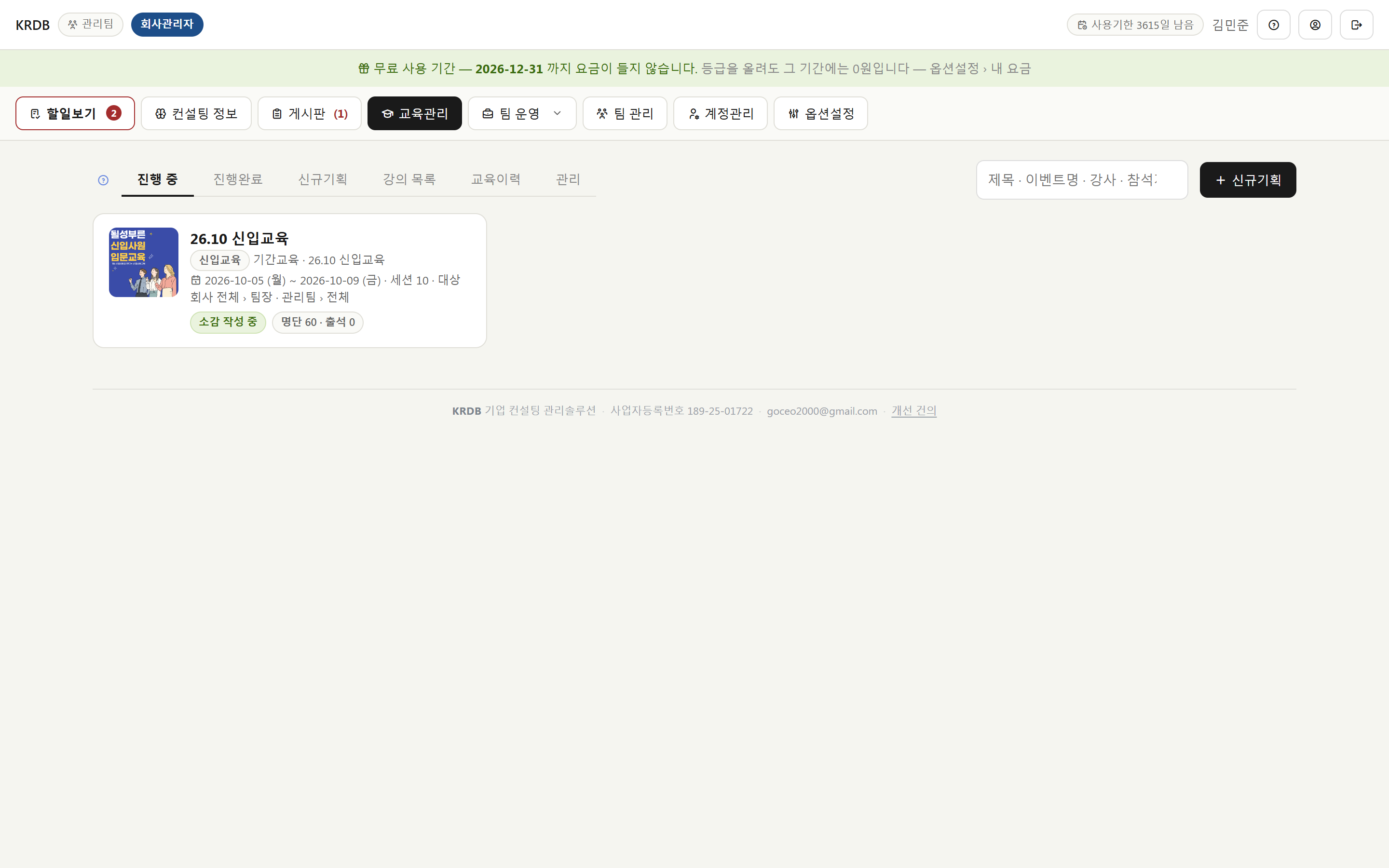
Task: Click the 회사 전체 › 팀장 · 관리팀 › 전체 text
Action: point(270,298)
